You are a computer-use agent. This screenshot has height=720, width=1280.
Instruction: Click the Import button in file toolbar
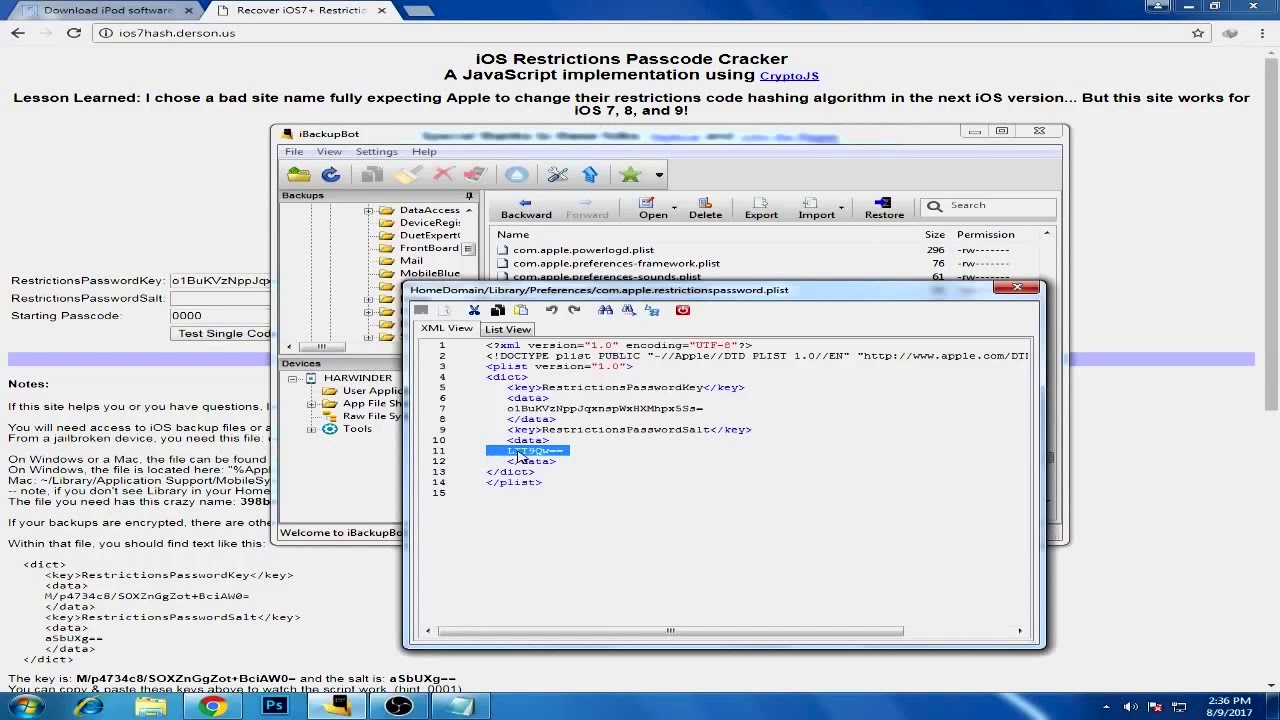click(x=816, y=209)
